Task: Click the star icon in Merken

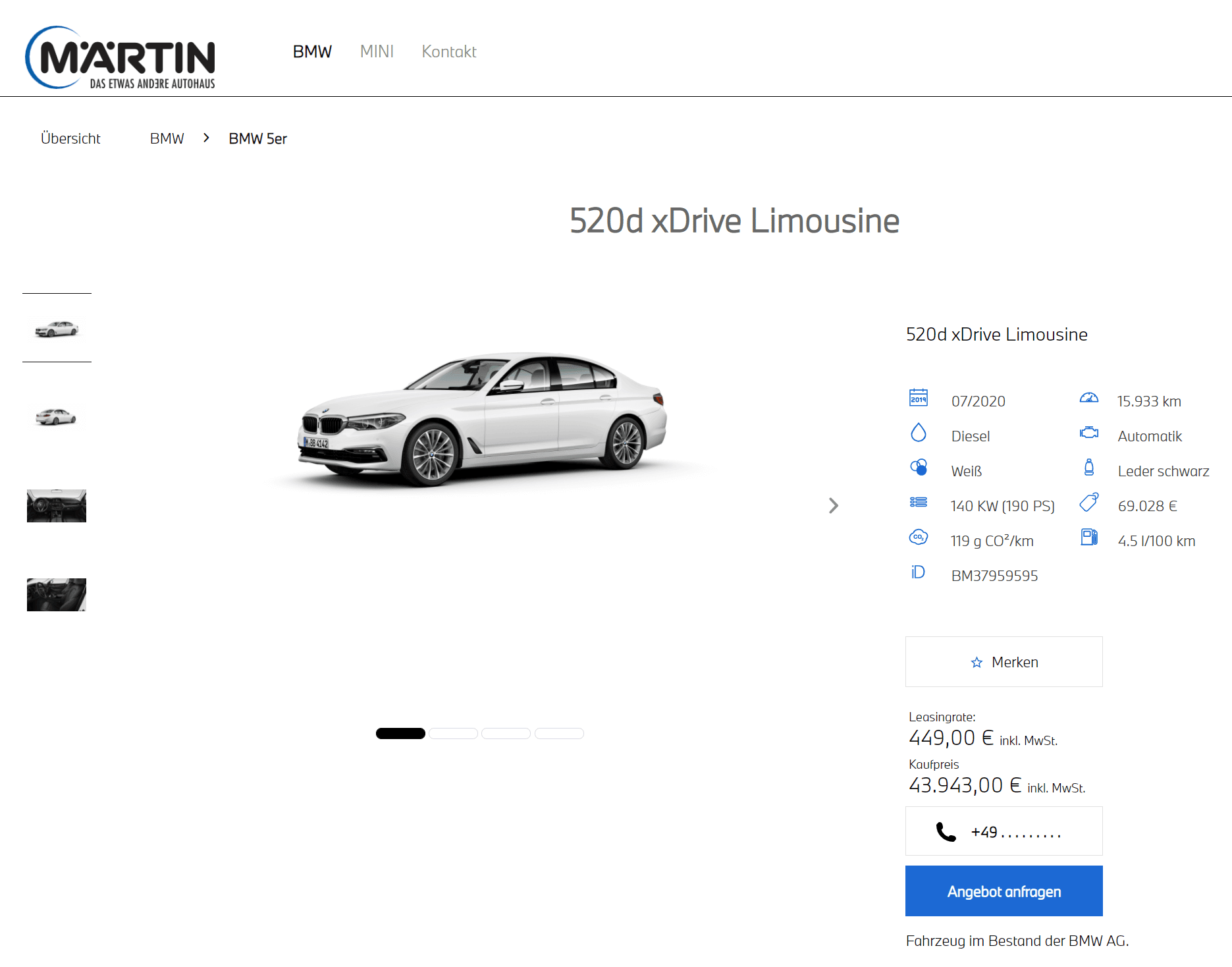Action: (977, 663)
